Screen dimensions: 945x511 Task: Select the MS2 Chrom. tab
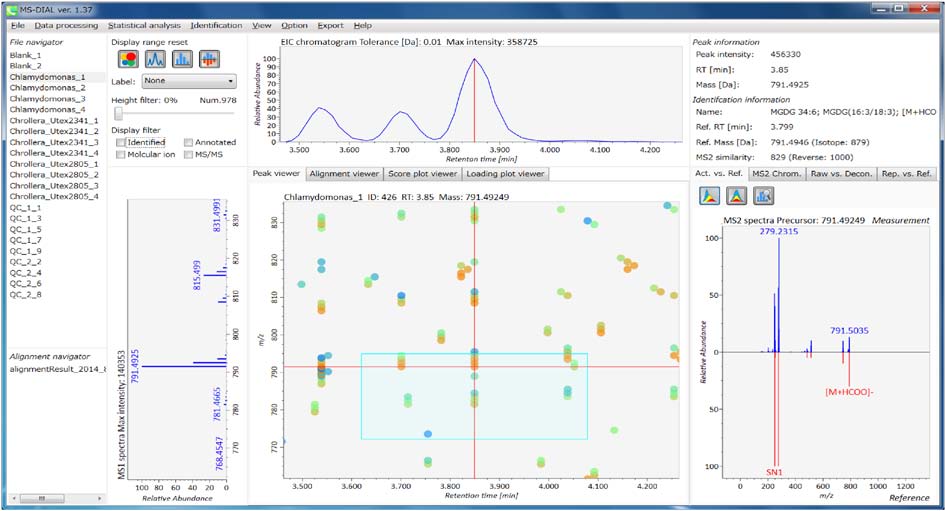click(x=776, y=174)
